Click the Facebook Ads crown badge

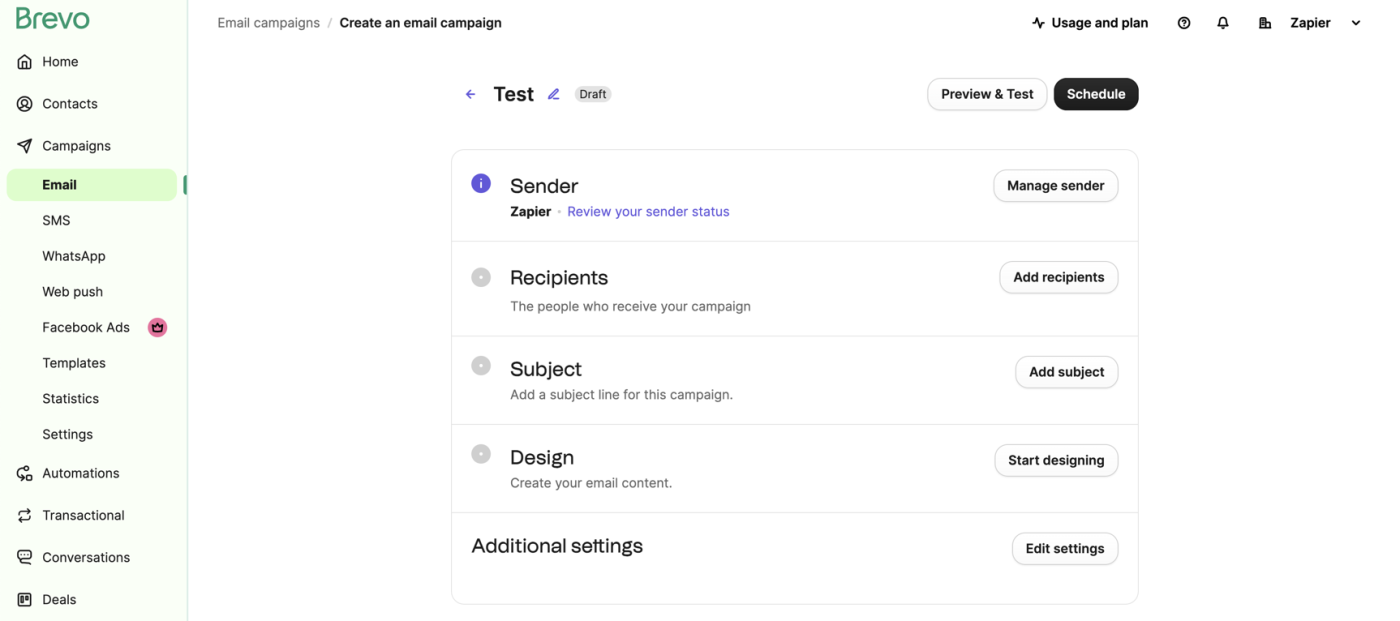(157, 327)
